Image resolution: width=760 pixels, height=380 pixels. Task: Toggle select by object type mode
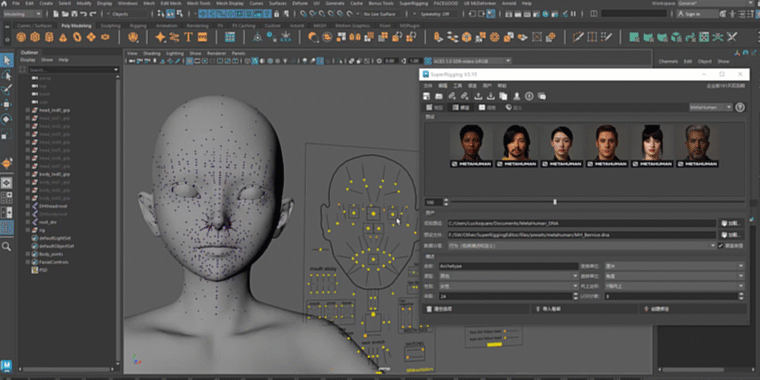click(x=171, y=14)
